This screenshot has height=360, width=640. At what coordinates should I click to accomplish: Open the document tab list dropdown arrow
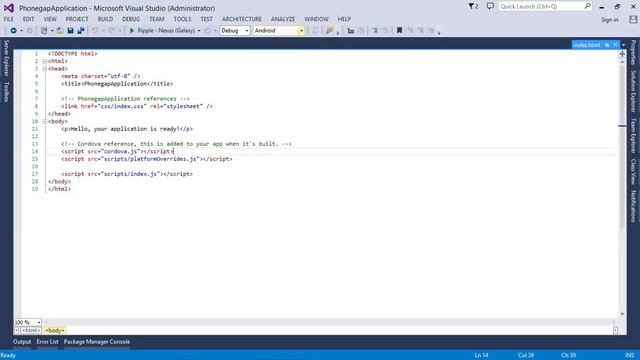(623, 45)
